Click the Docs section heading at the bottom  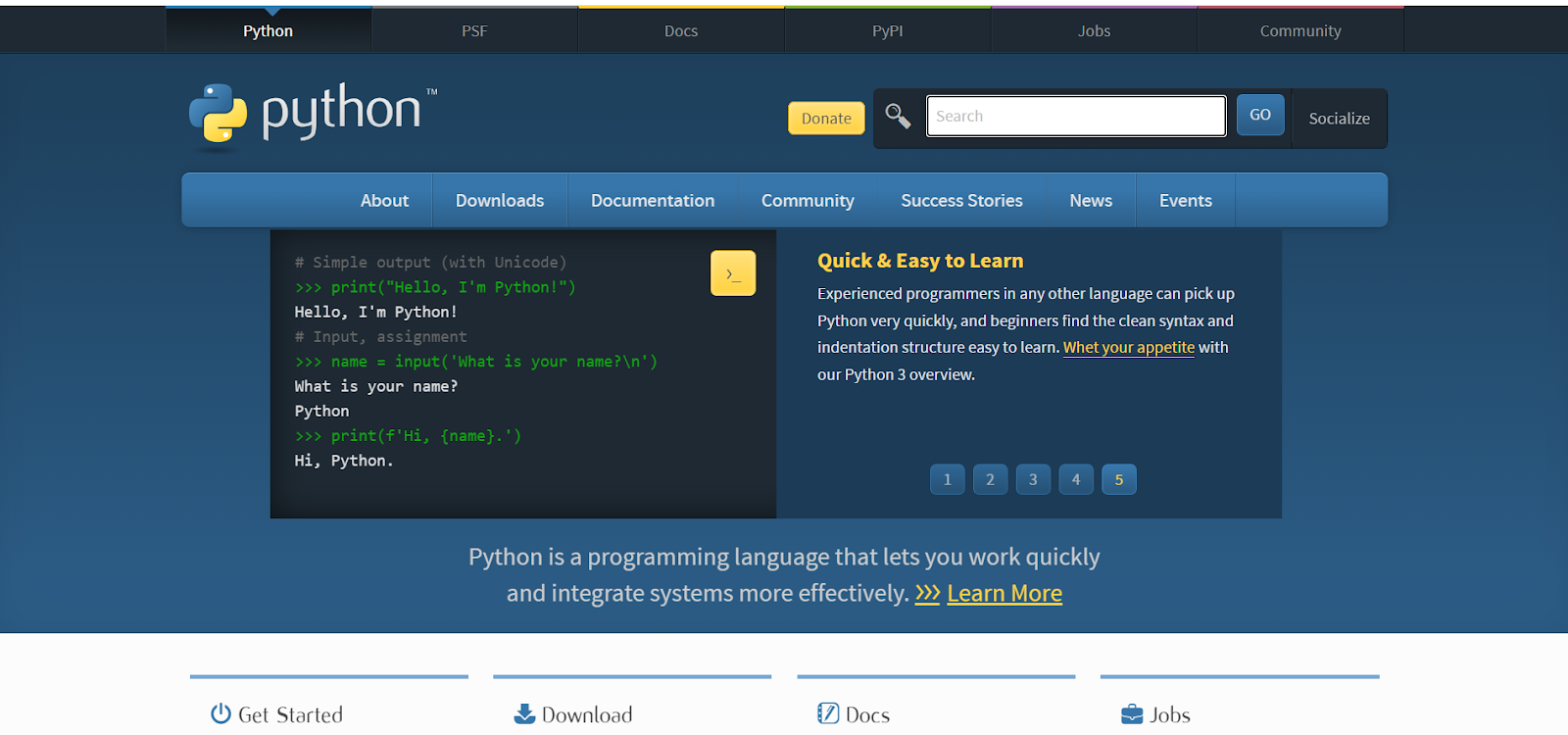coord(867,714)
